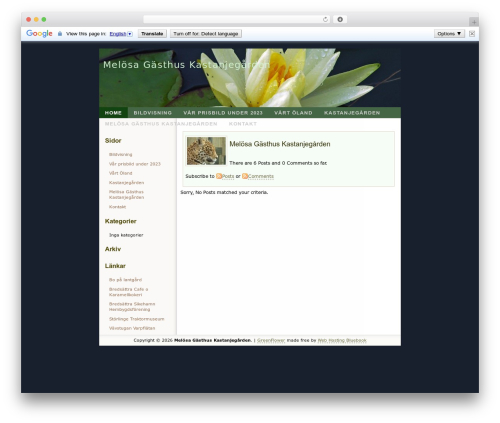
Task: Click the Arkiv sidebar heading
Action: (x=113, y=249)
